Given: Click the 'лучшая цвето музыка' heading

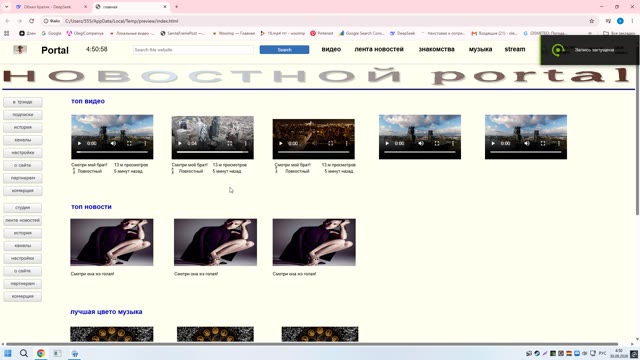Looking at the screenshot, I should click(106, 312).
